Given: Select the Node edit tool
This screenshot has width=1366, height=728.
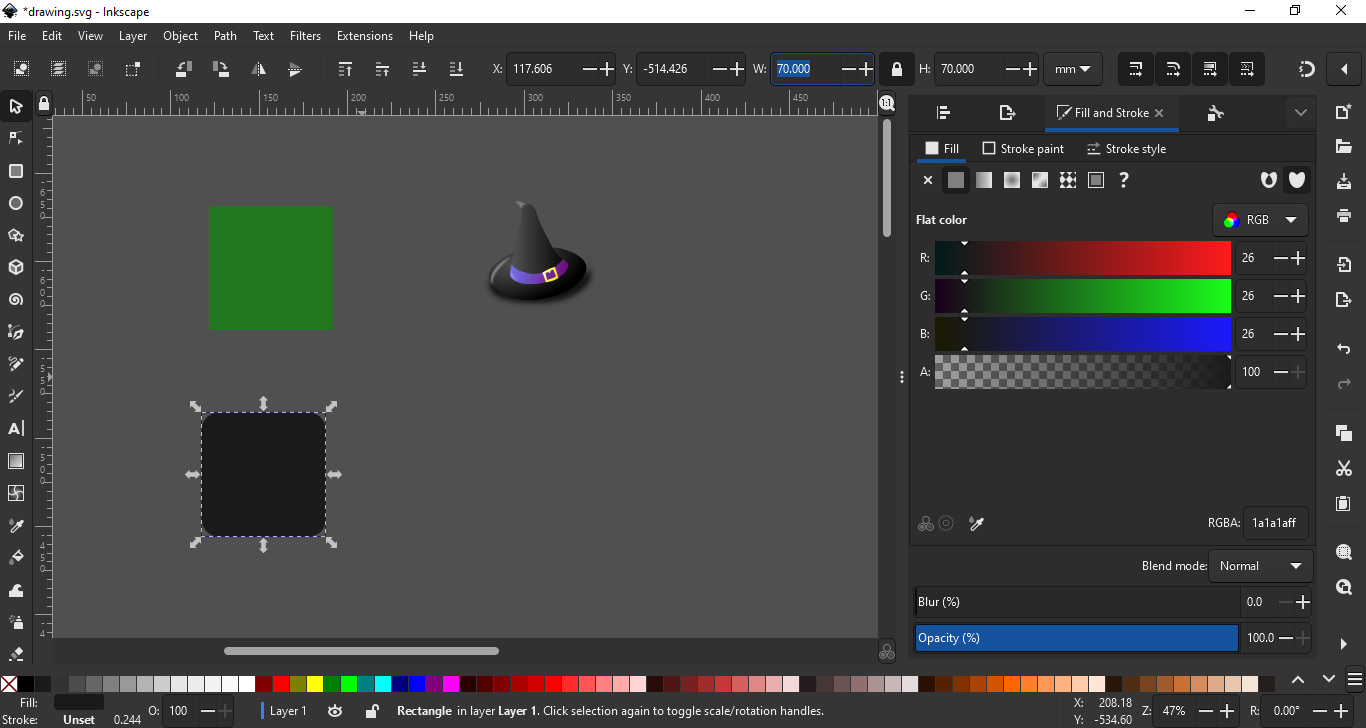Looking at the screenshot, I should point(16,138).
